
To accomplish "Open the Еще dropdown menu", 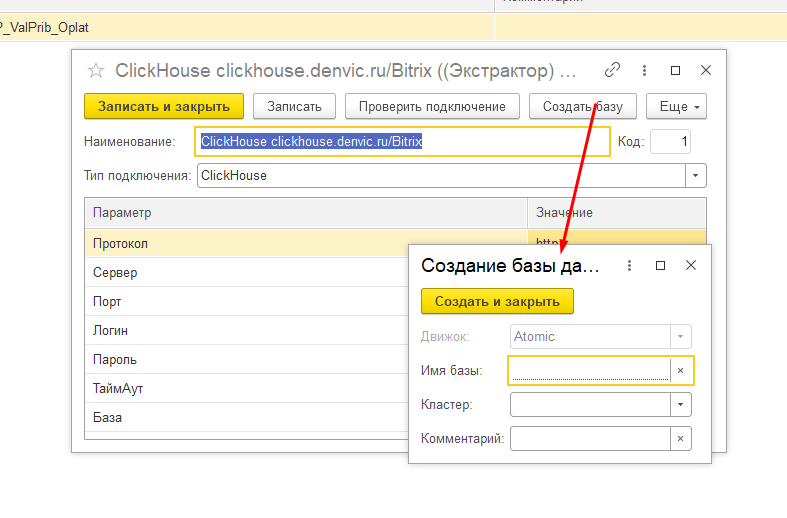I will (676, 106).
